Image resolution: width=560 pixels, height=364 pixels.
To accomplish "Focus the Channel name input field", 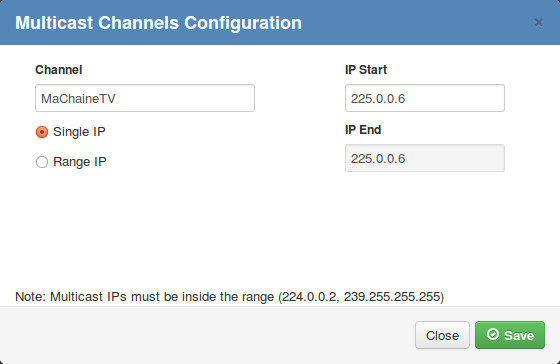I will 145,98.
